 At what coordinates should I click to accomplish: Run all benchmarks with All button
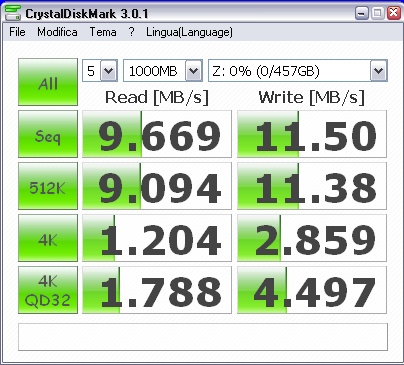point(48,82)
